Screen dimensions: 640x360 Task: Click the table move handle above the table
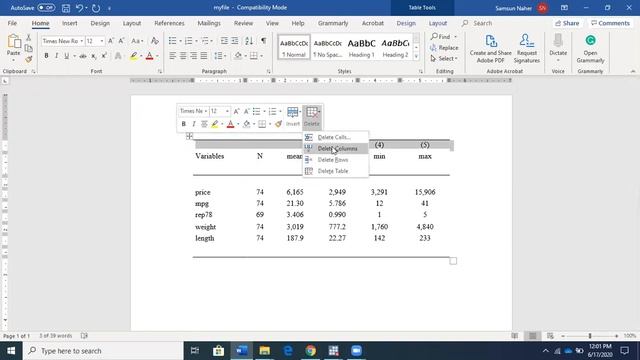189,136
